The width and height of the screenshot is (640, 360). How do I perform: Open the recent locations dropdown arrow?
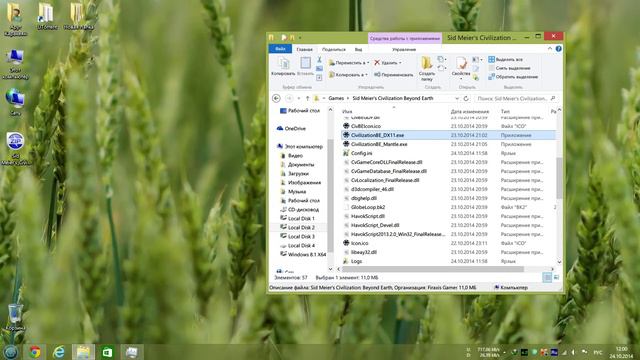pos(299,98)
